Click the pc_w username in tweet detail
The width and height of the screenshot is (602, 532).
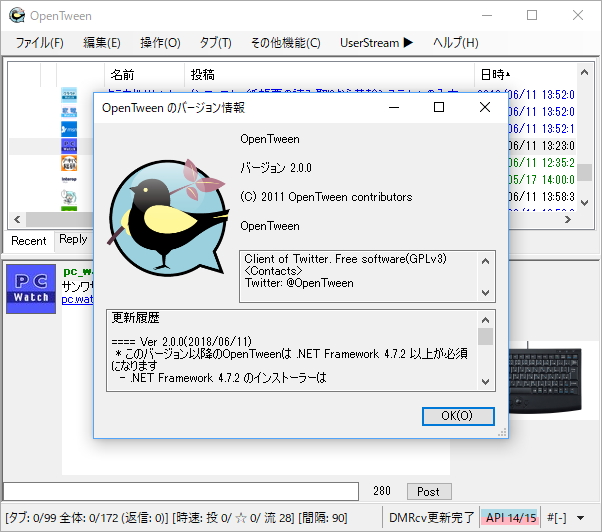coord(78,271)
